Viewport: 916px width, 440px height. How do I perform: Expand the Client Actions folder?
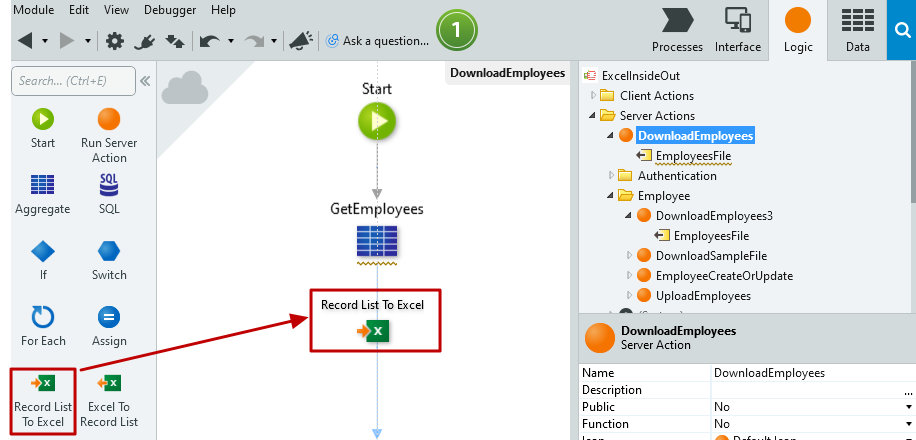pos(594,96)
